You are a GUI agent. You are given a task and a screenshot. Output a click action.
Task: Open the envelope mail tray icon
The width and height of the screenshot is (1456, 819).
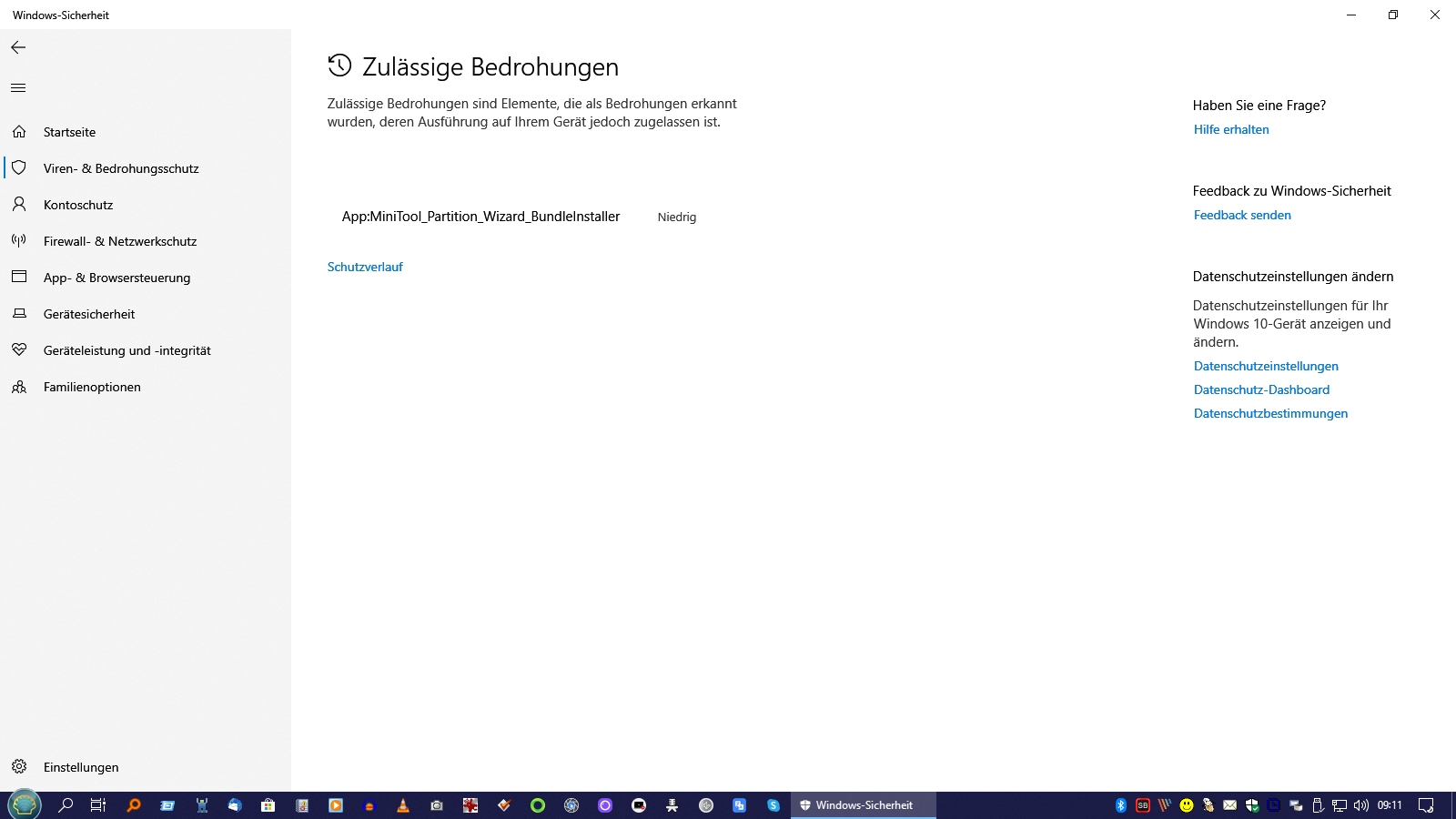[x=1230, y=805]
